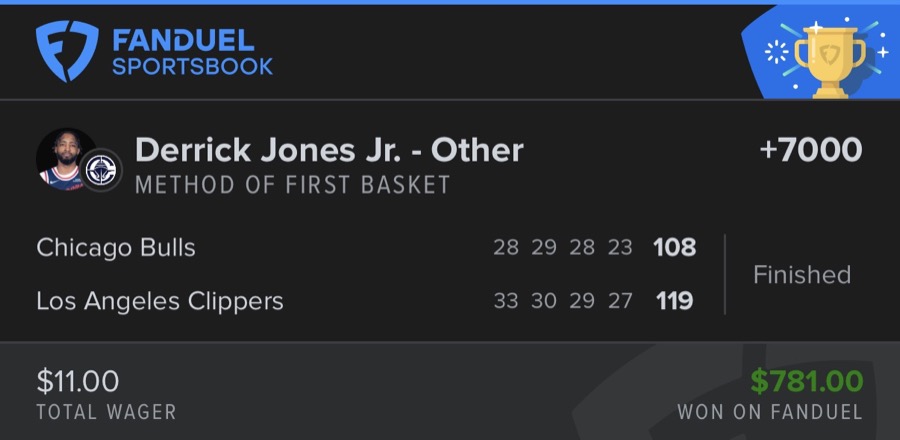The width and height of the screenshot is (900, 440).
Task: Tap the green $781.00 winnings amount
Action: click(807, 381)
